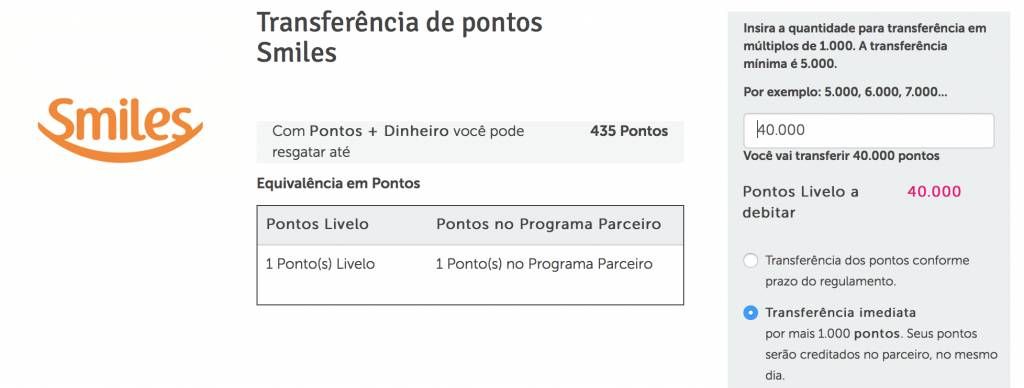Screen dimensions: 1024x388
Task: Click the 'Transferência imediata' bold label
Action: pos(840,312)
